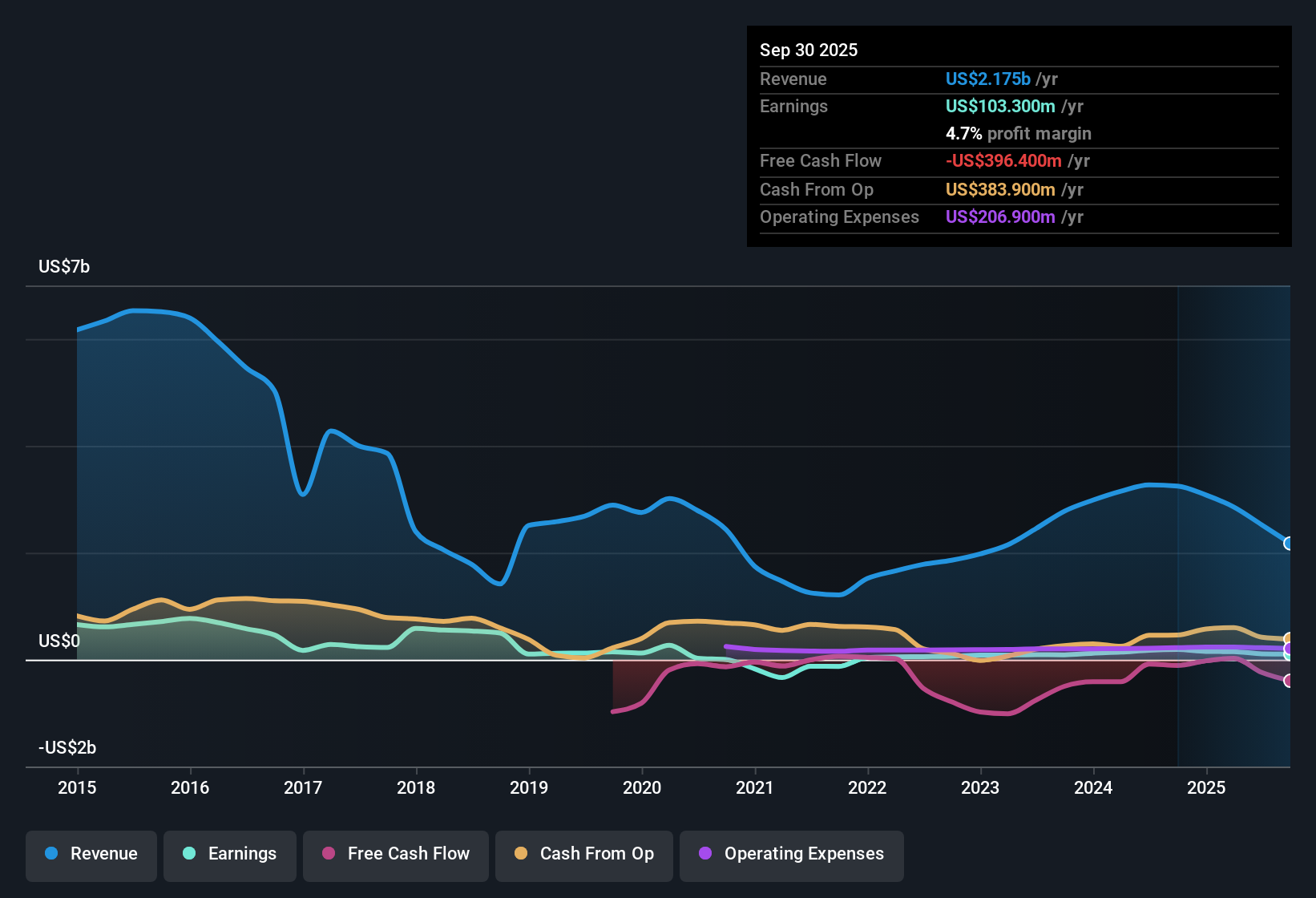
Task: Select the Revenue endpoint marker on the chart
Action: [x=1289, y=544]
